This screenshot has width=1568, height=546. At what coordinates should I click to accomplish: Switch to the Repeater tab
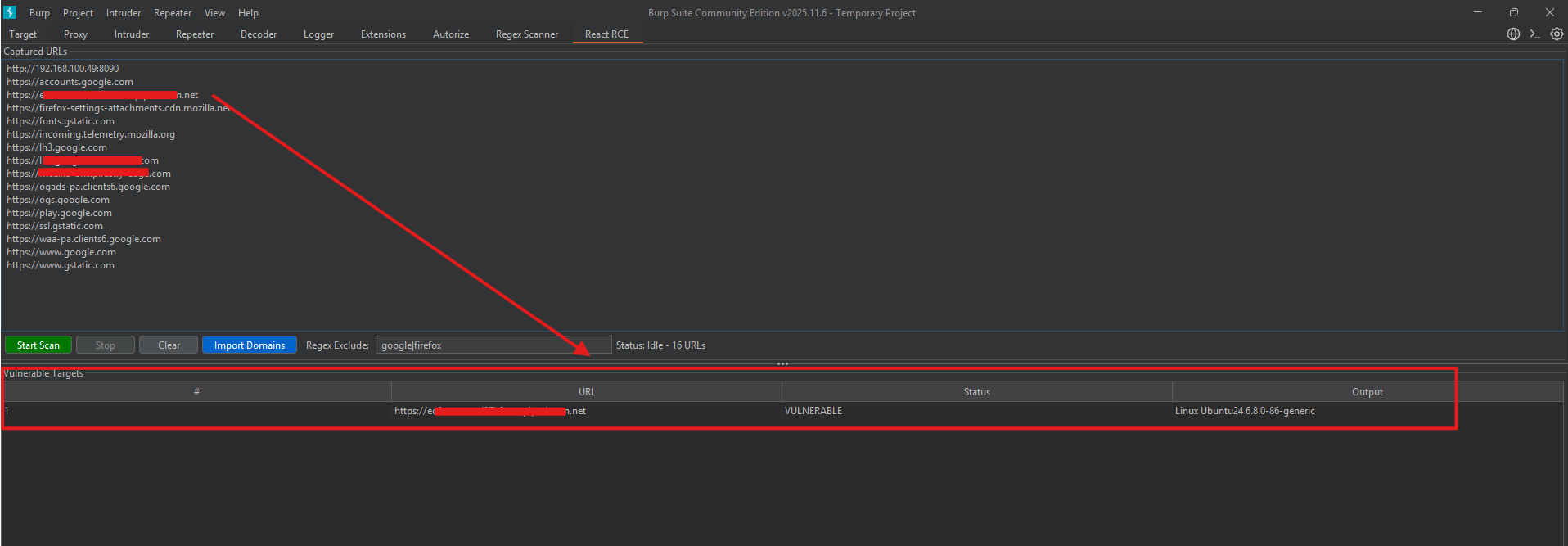(195, 34)
